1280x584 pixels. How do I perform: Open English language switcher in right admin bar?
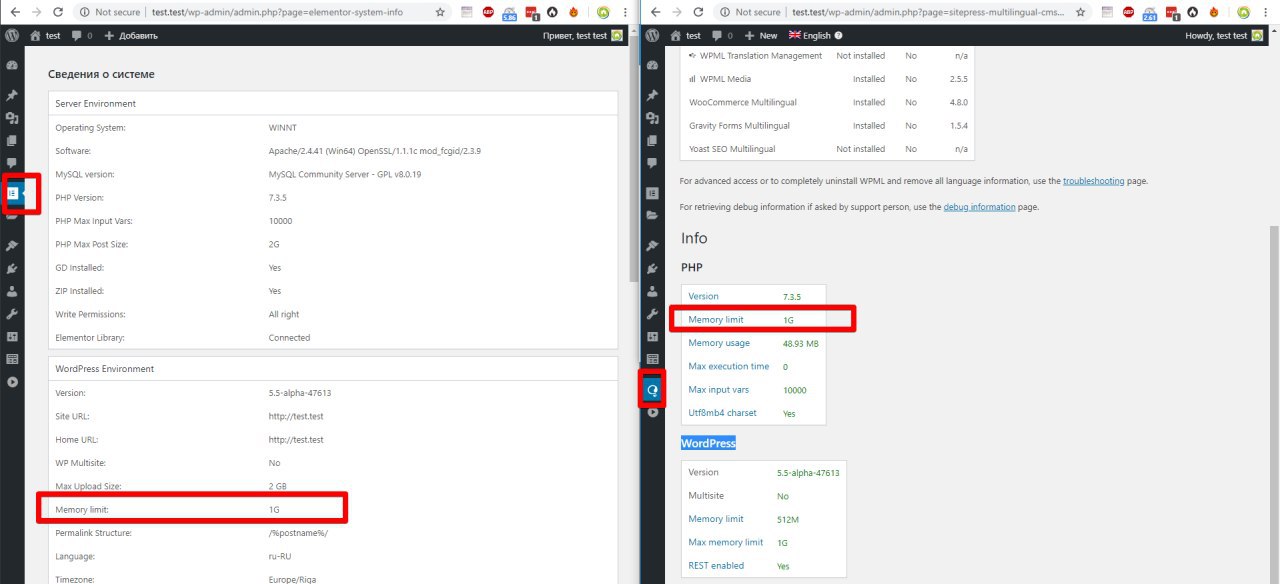[x=816, y=35]
